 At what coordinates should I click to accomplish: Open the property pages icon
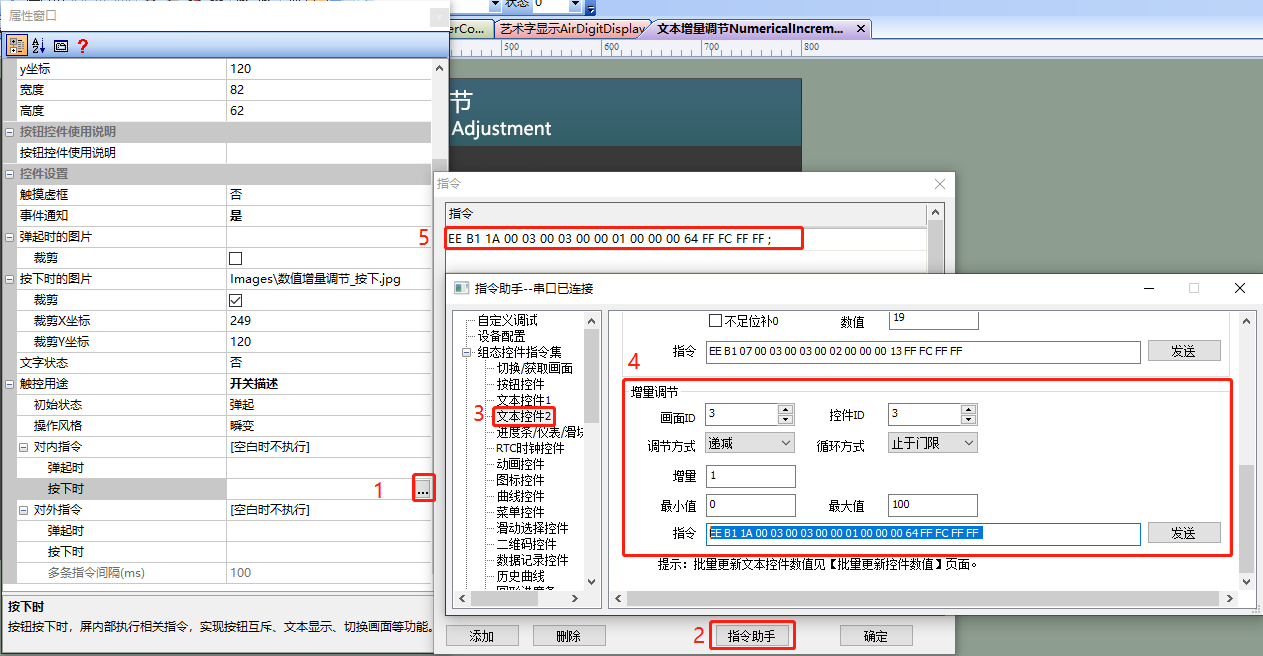61,45
